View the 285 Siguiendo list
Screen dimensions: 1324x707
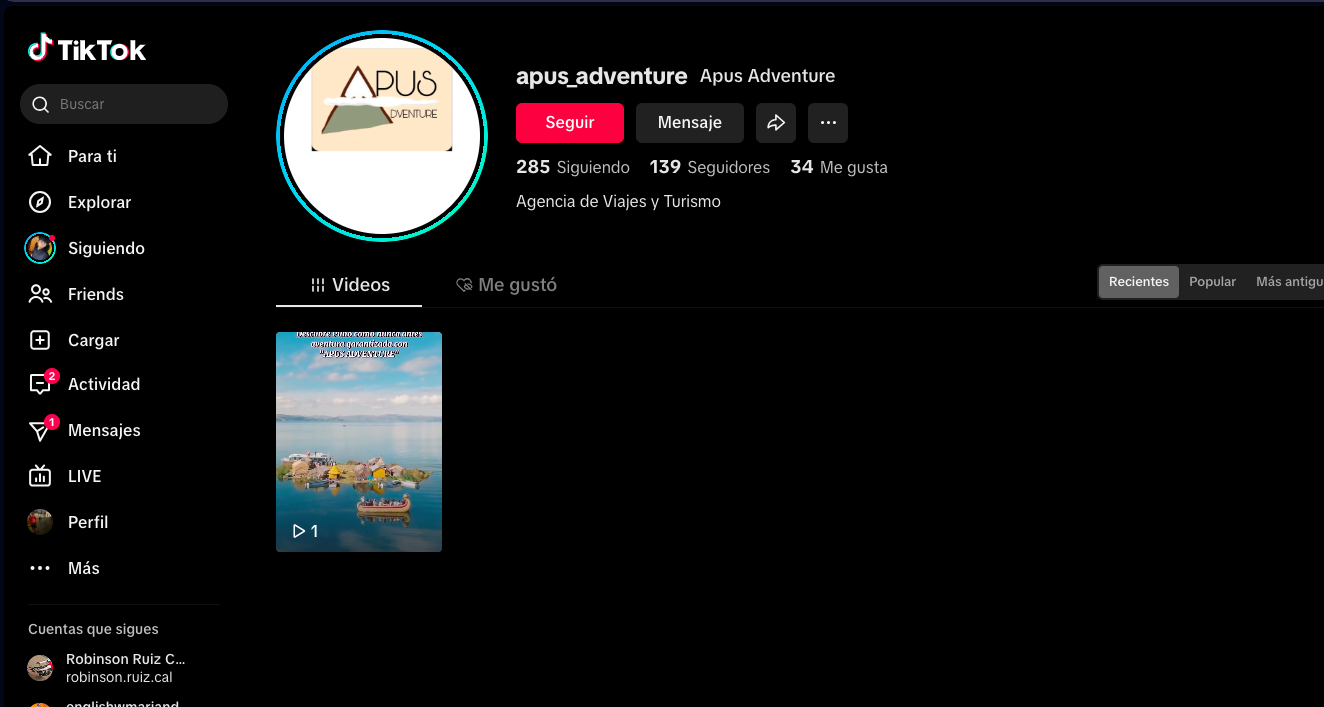[x=573, y=167]
